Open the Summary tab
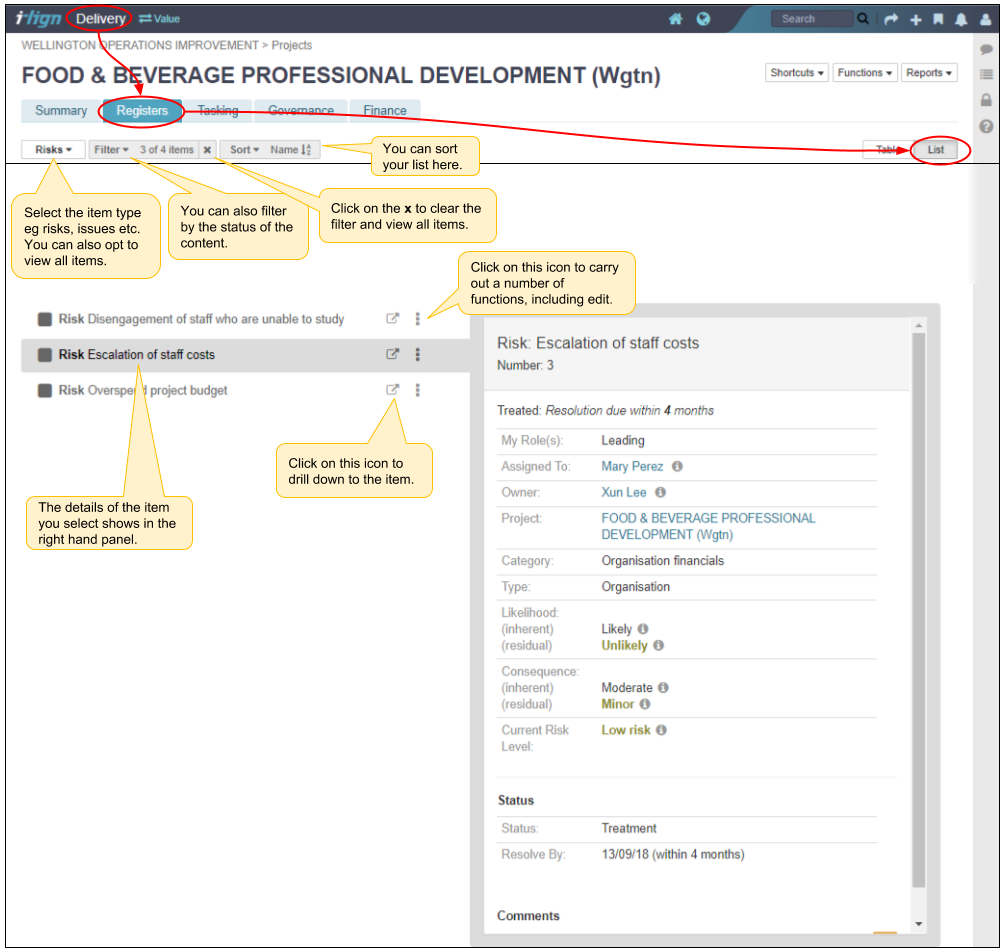The width and height of the screenshot is (1007, 952). click(61, 110)
